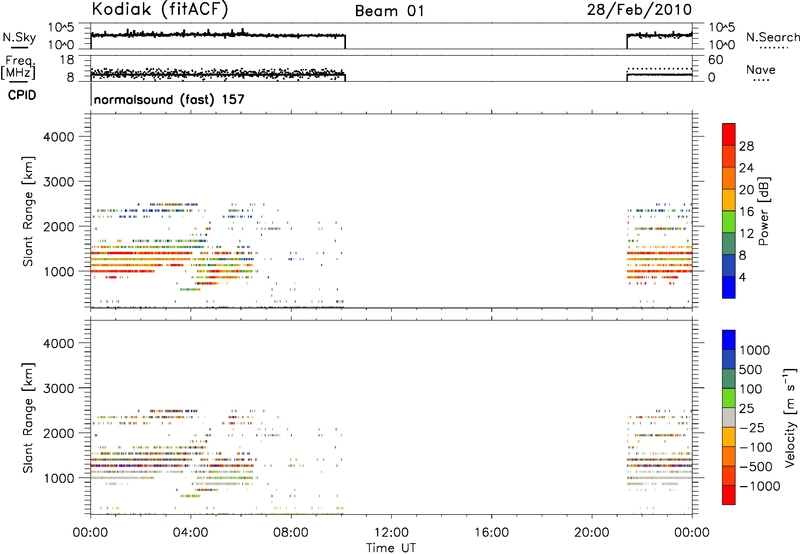Click the "CPID" row label
Viewport: 800px width, 554px height.
coord(22,95)
